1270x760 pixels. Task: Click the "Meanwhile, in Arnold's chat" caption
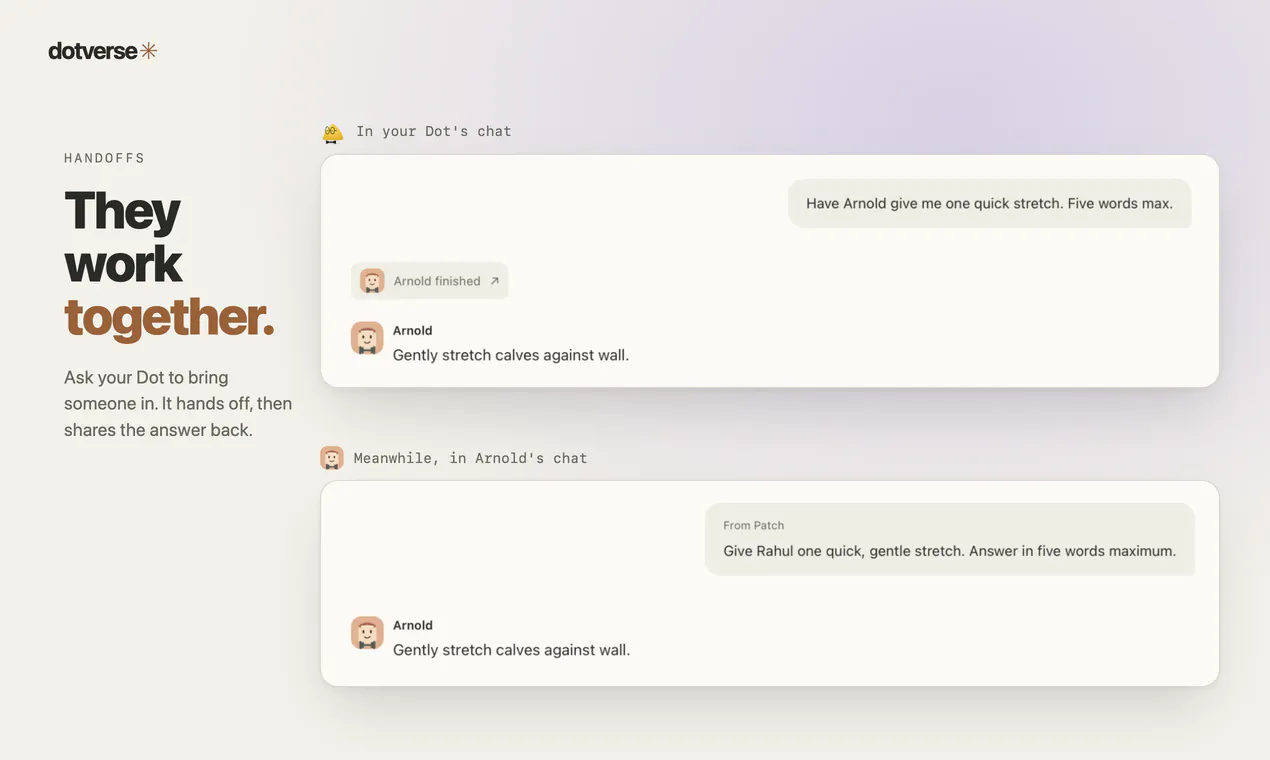tap(471, 458)
